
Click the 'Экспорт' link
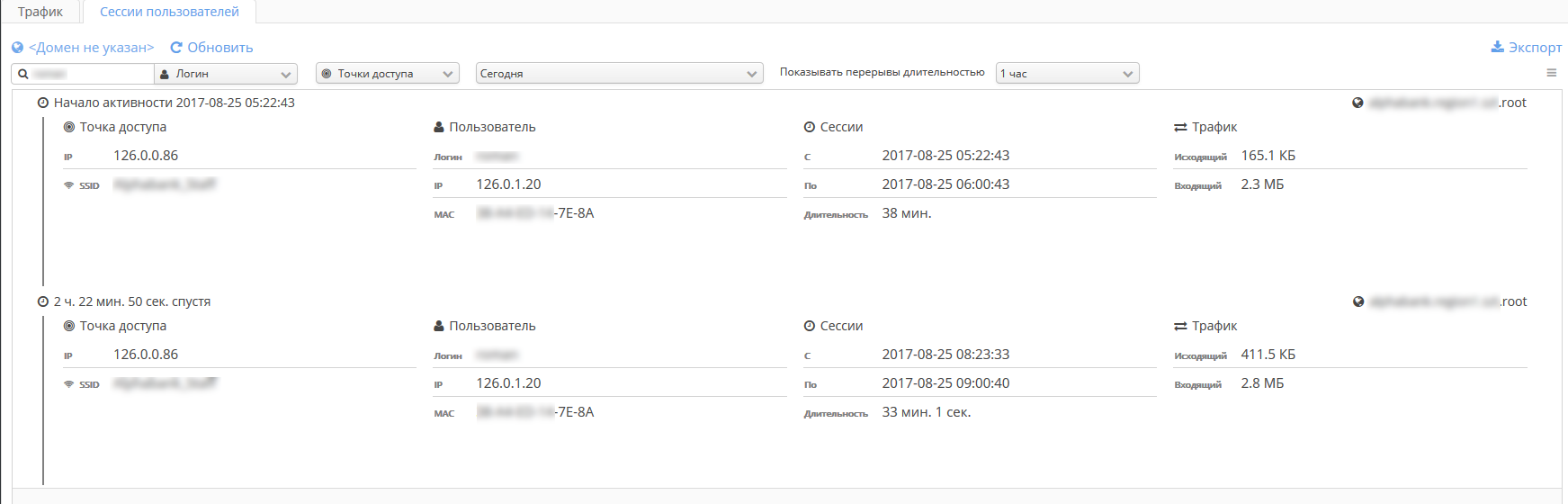pyautogui.click(x=1535, y=48)
